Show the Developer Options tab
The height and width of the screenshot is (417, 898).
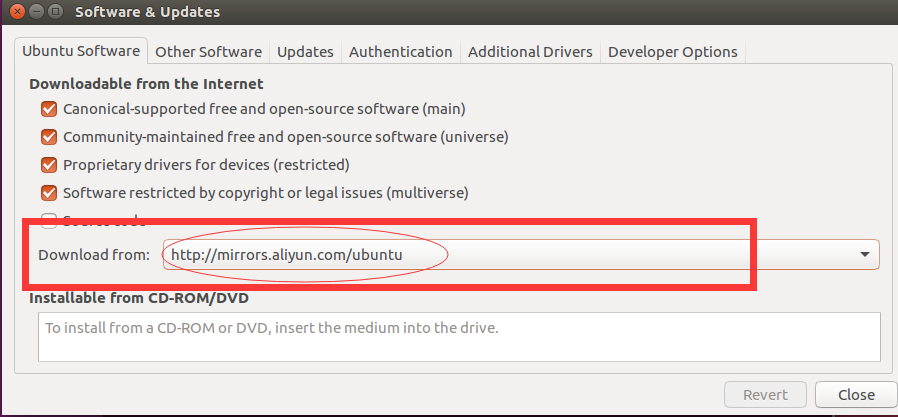[672, 52]
